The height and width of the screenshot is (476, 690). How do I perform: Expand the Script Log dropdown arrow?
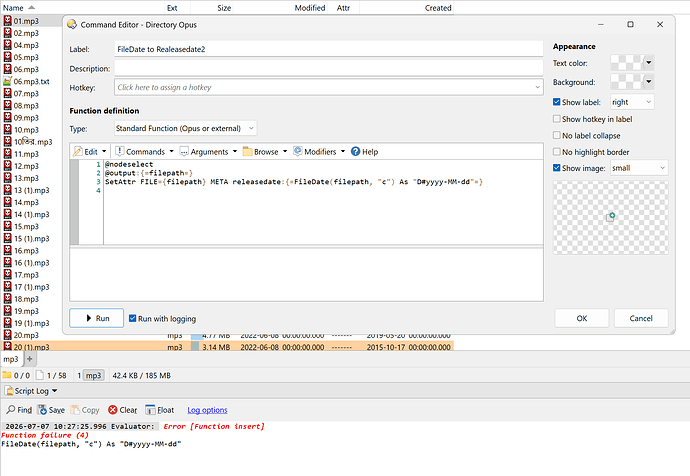(x=55, y=391)
